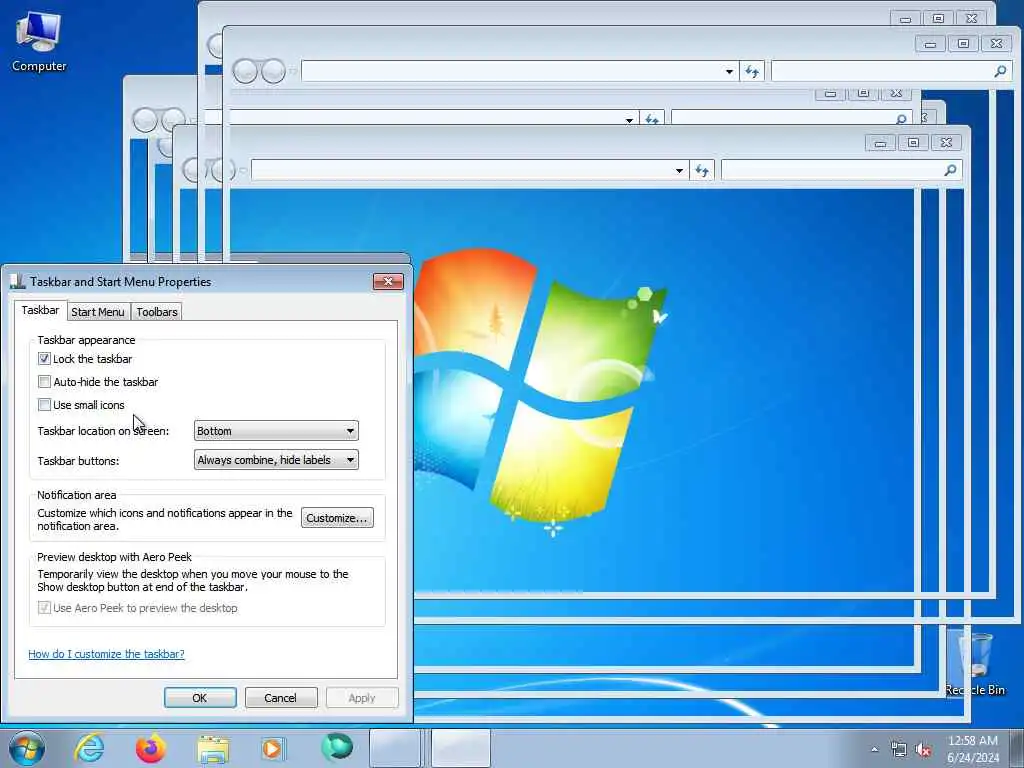Close Taskbar and Start Menu Properties dialog
Image resolution: width=1024 pixels, height=768 pixels.
pos(388,281)
